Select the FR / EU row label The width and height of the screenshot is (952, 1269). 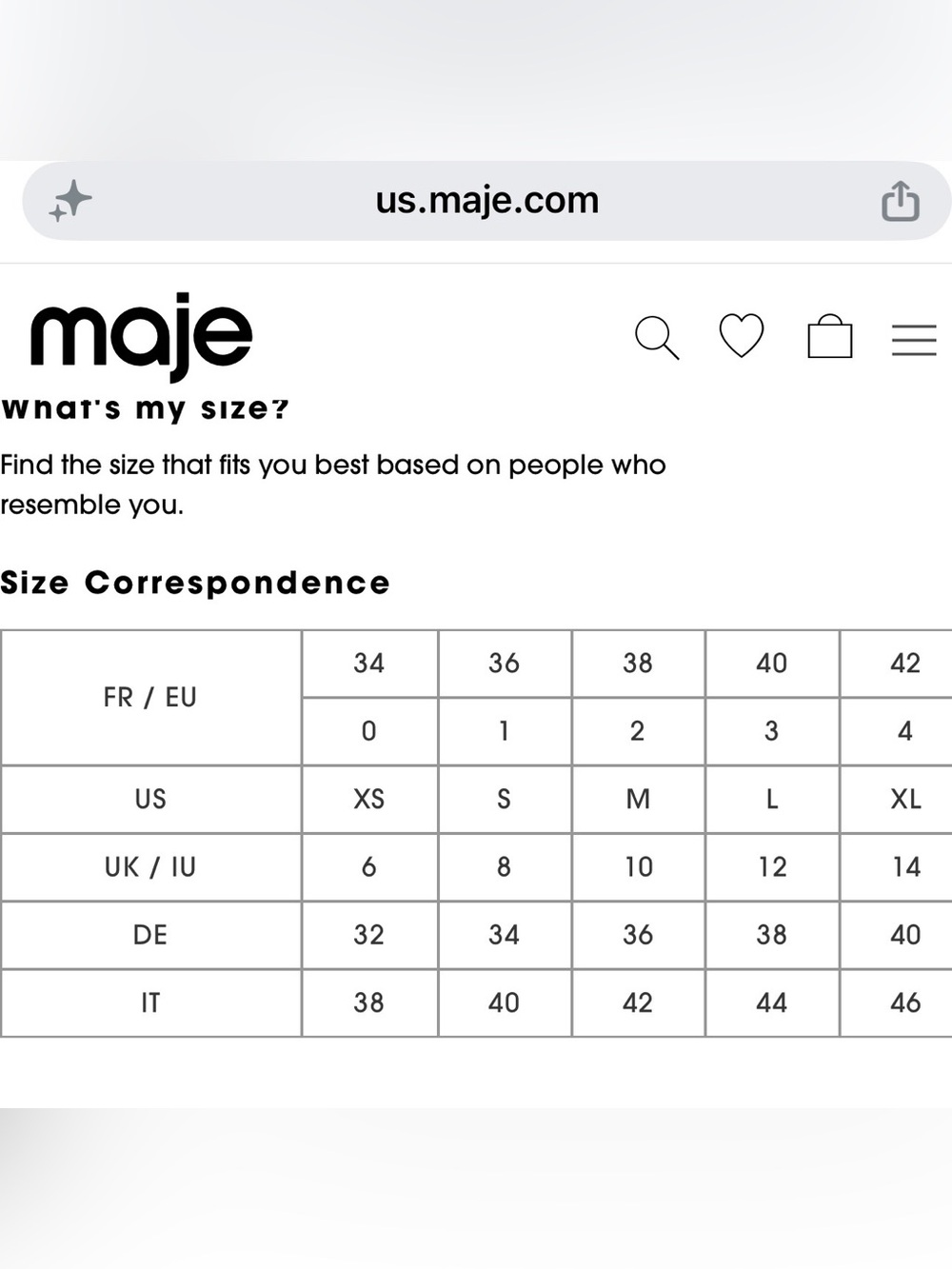coord(150,697)
